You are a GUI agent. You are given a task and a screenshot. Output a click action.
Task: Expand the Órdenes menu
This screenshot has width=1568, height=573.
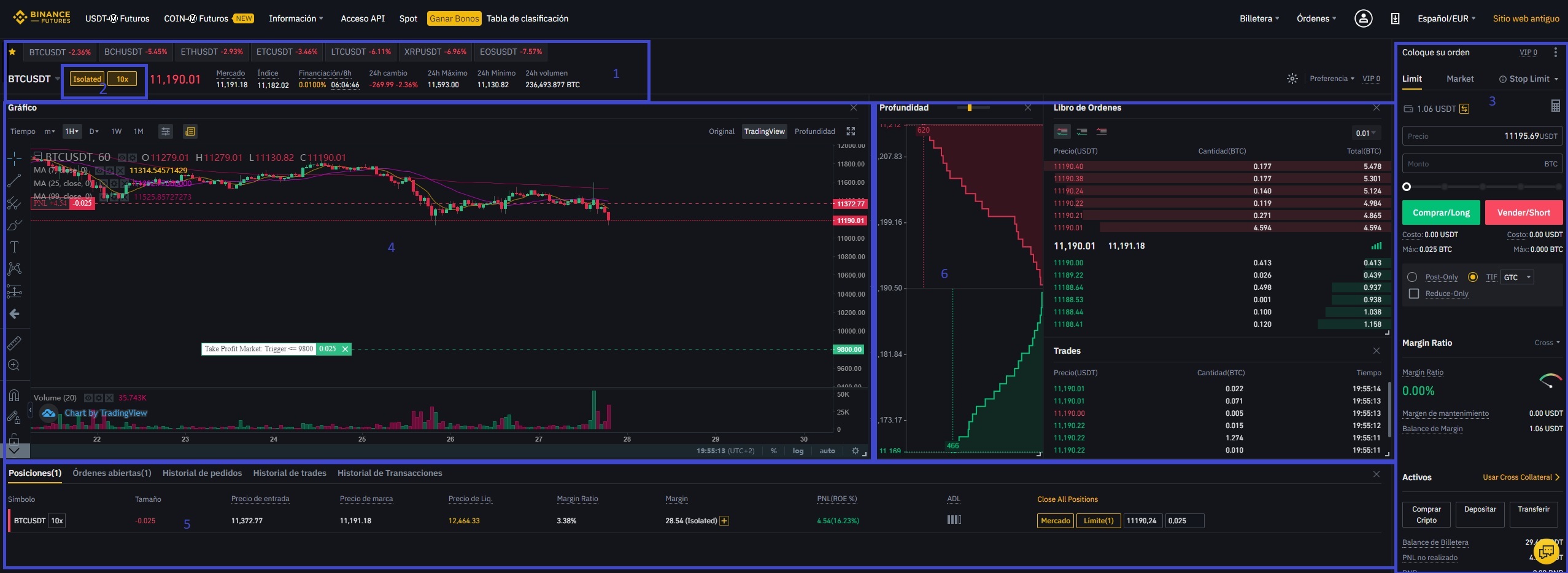tap(1316, 18)
